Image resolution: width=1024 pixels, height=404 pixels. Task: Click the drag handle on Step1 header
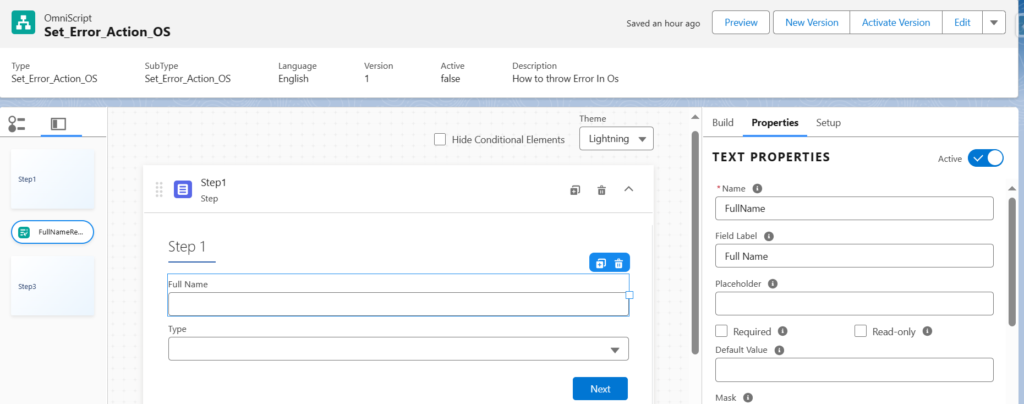pyautogui.click(x=159, y=189)
